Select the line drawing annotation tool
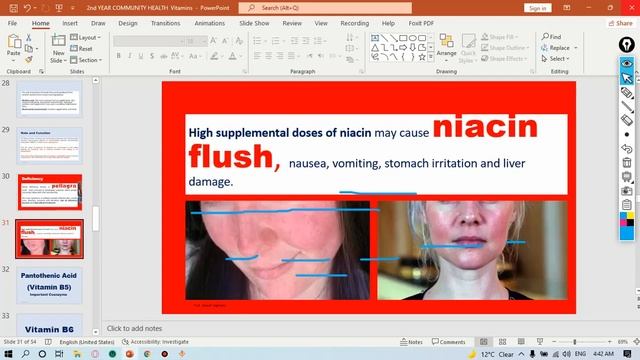 click(627, 107)
